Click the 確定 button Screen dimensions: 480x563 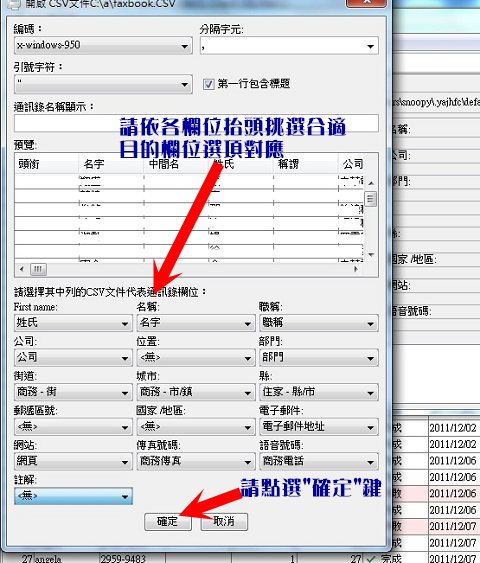(168, 522)
